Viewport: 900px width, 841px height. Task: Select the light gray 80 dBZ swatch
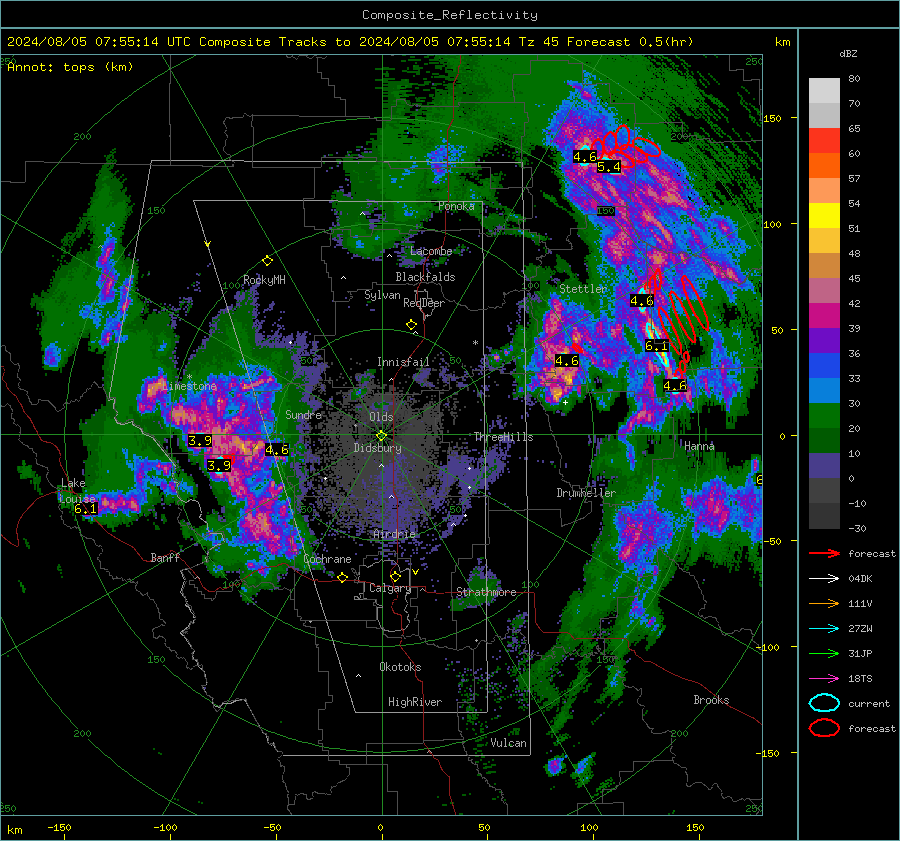point(824,91)
